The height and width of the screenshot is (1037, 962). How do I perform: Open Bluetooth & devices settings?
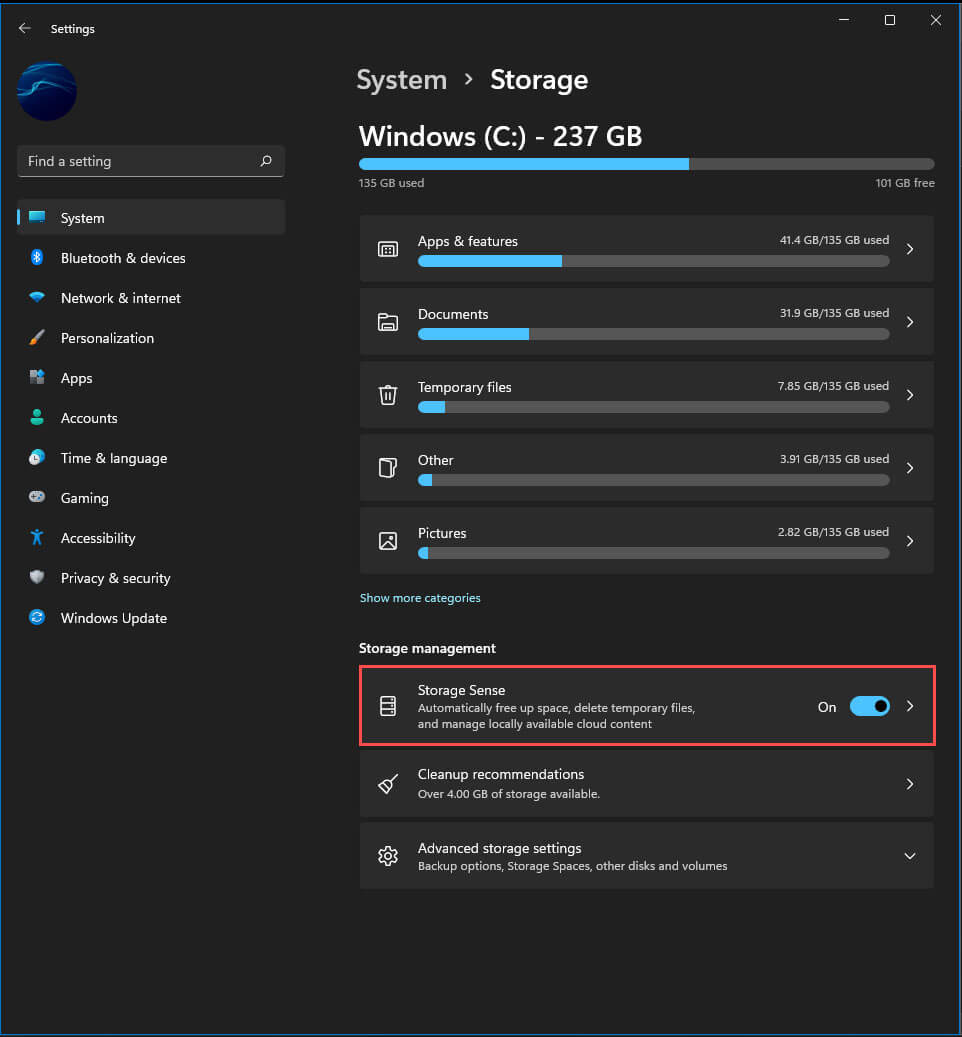pos(151,258)
